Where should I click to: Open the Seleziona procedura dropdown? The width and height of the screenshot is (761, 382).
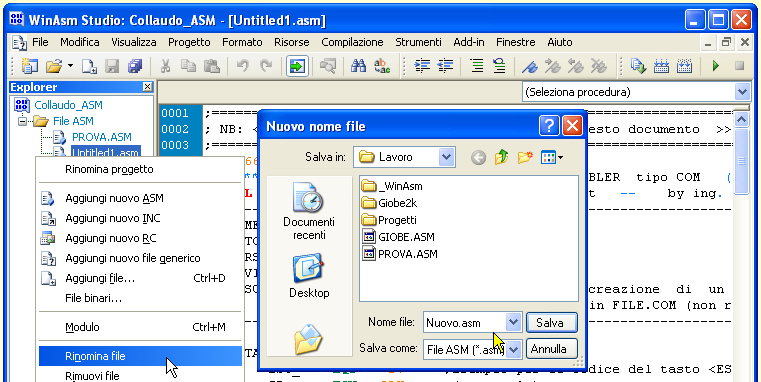coord(742,92)
